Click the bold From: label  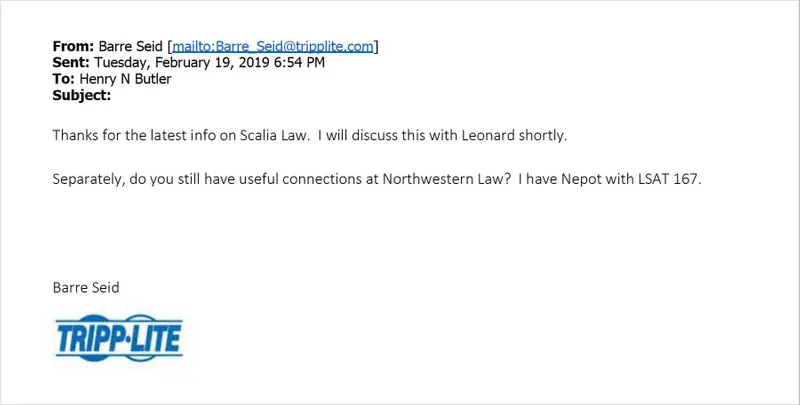(x=73, y=46)
